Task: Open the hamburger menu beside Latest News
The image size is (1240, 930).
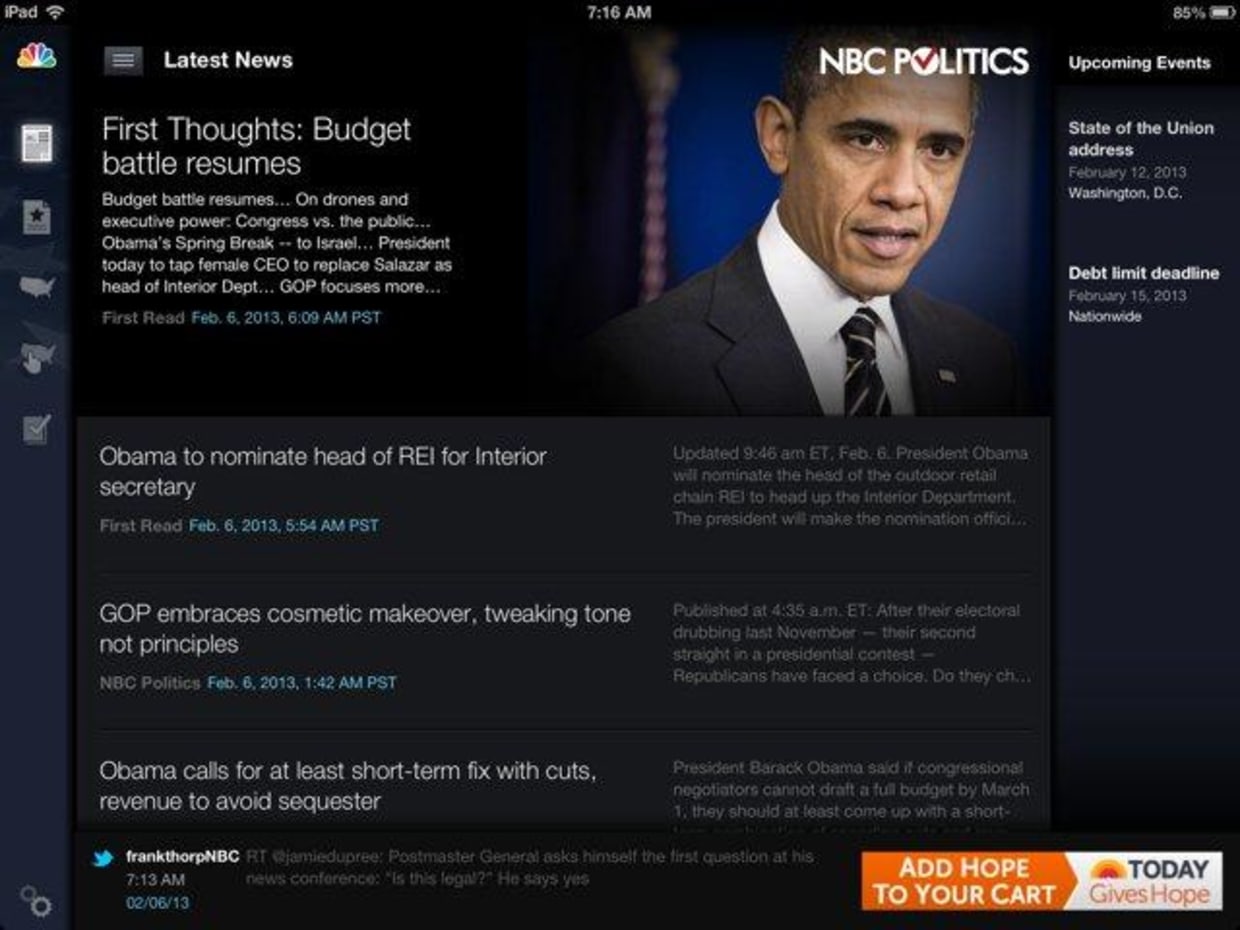Action: pos(123,60)
